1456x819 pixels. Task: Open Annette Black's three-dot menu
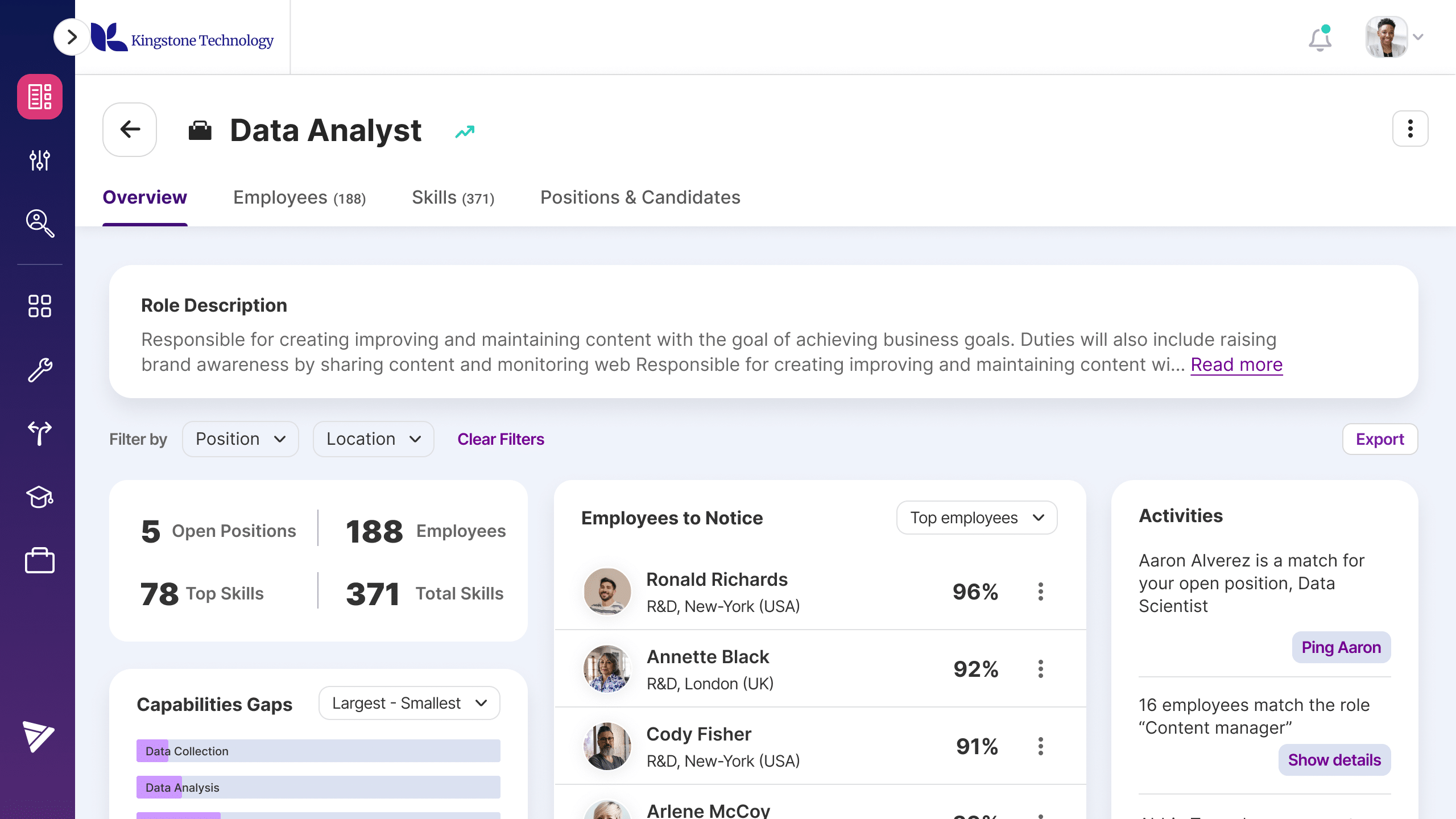1041,669
